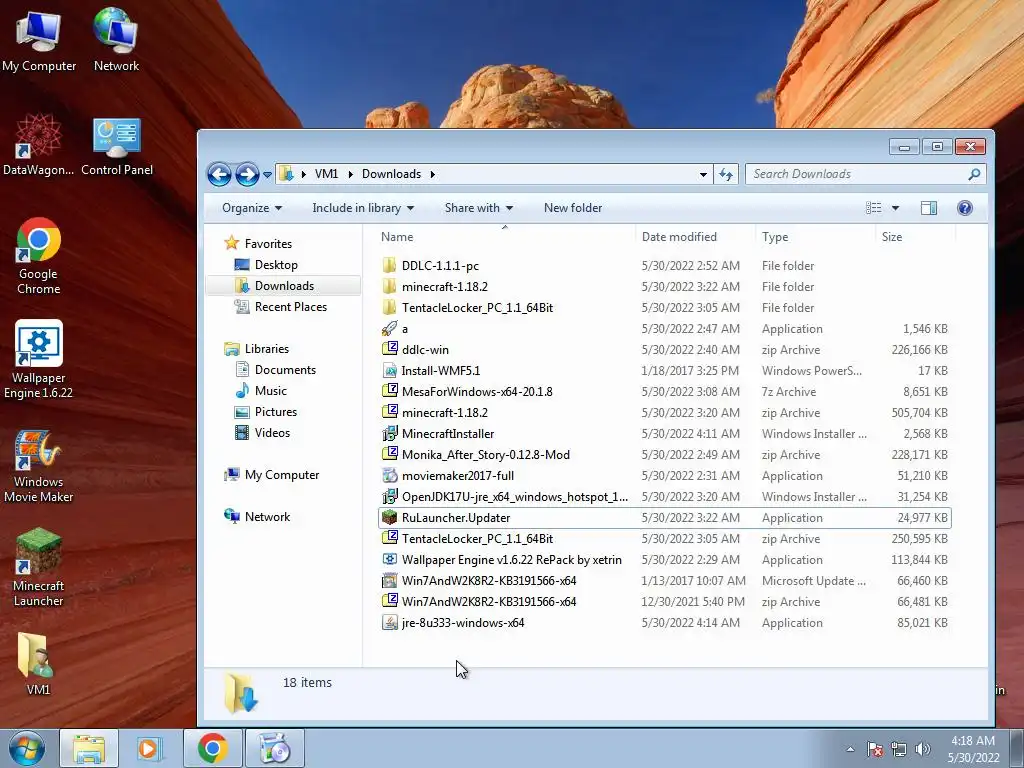Open Windows Explorer from the taskbar

pos(89,749)
